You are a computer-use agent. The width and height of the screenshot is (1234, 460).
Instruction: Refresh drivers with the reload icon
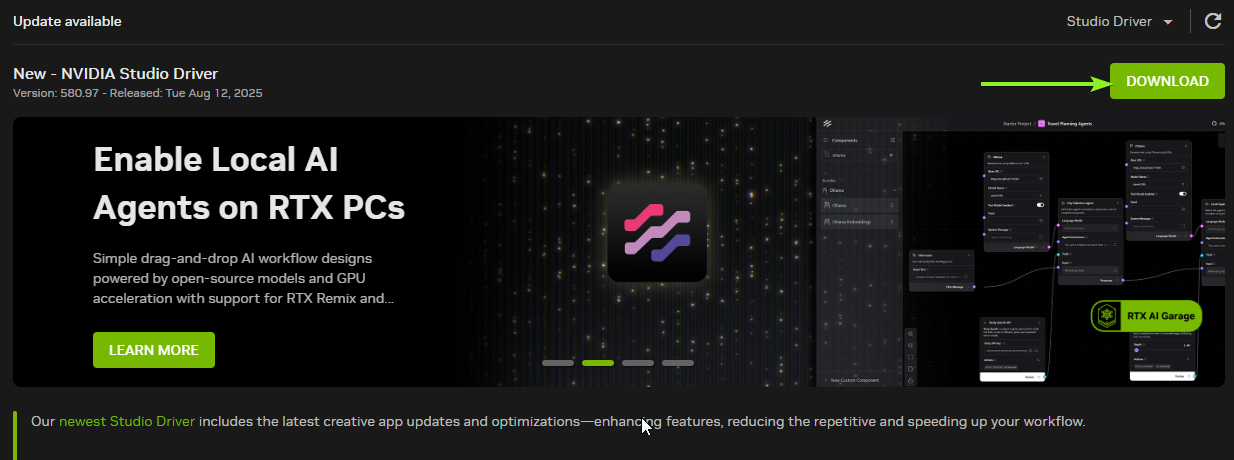[1213, 21]
